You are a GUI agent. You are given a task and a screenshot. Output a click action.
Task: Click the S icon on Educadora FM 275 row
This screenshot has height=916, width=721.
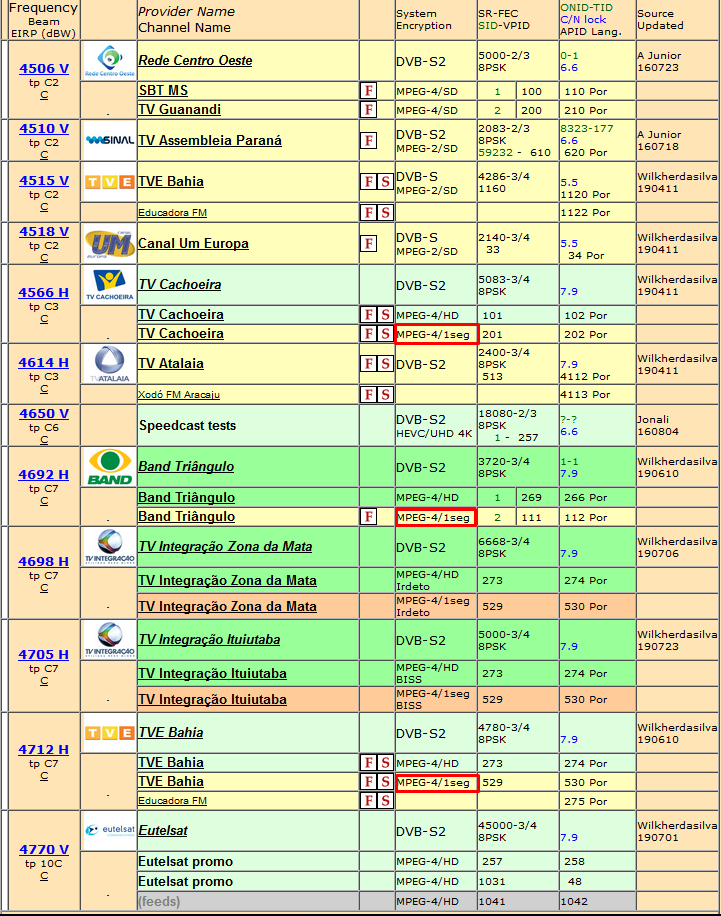pyautogui.click(x=385, y=800)
